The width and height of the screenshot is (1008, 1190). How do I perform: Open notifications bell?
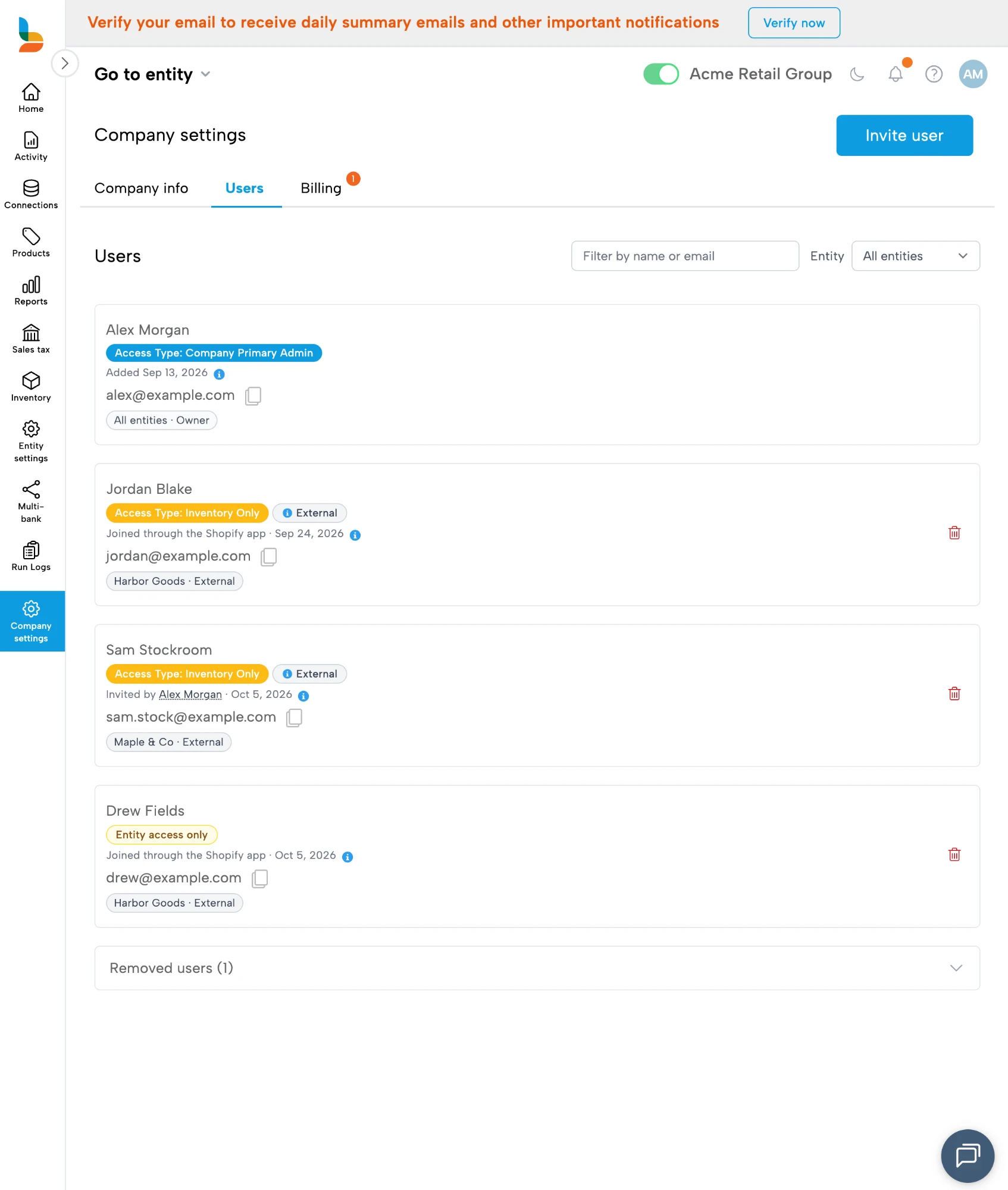tap(896, 74)
